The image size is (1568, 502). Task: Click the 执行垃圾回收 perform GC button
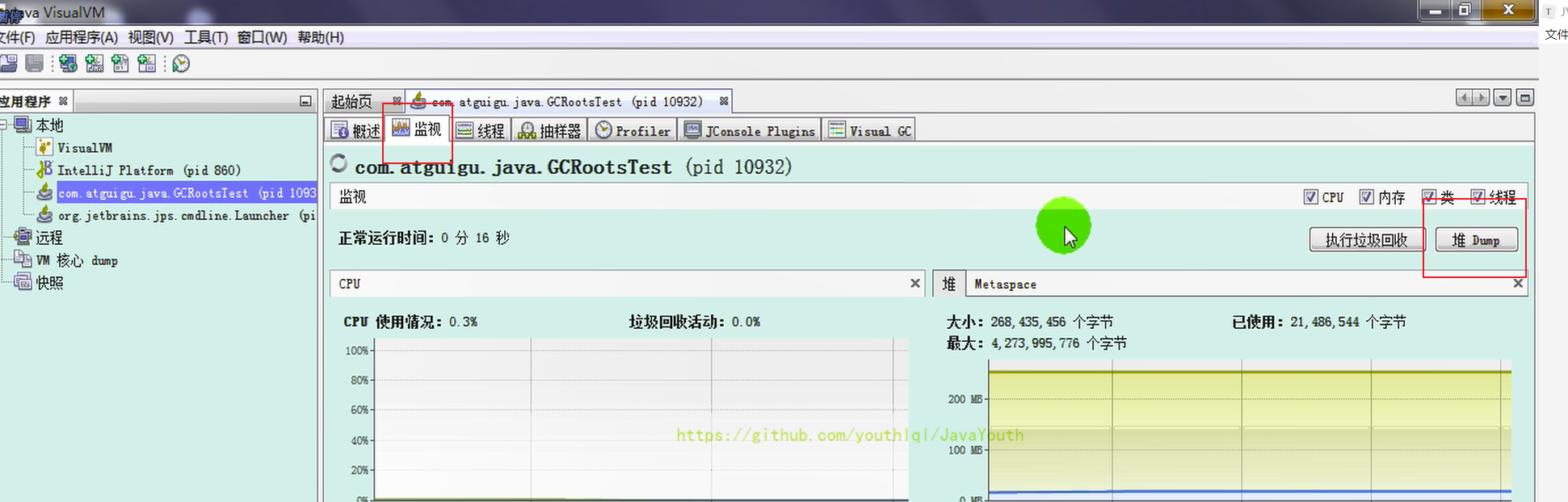pyautogui.click(x=1365, y=240)
